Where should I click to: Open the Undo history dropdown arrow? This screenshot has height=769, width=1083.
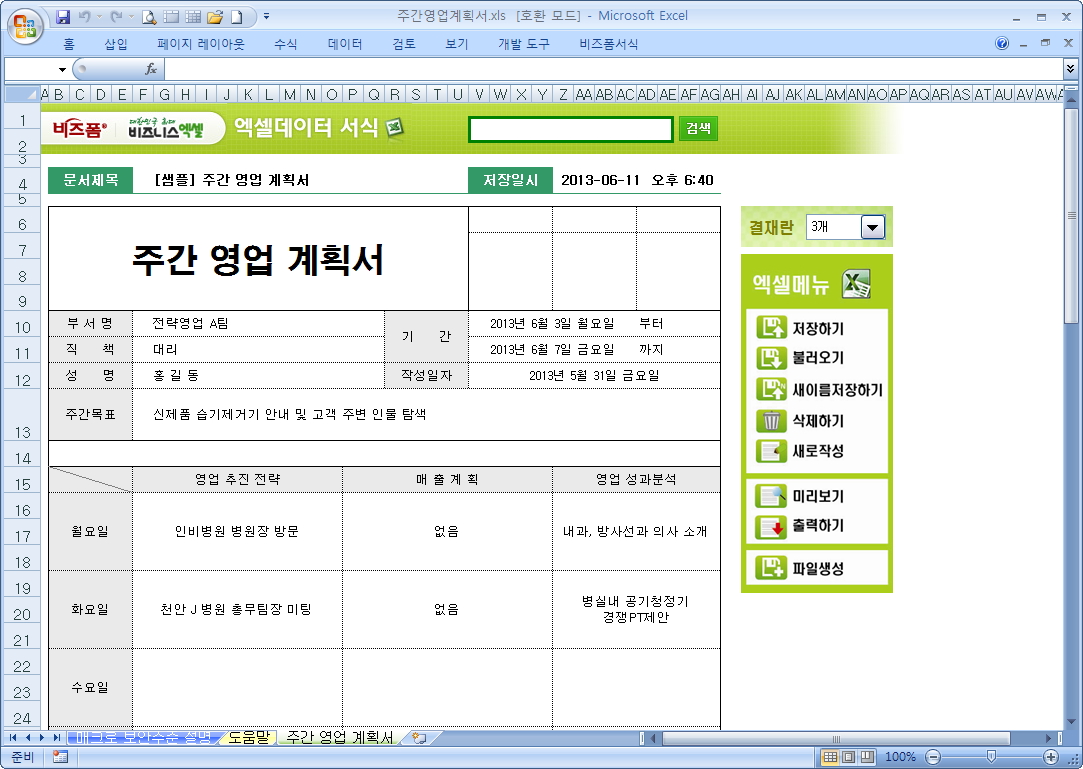[x=99, y=17]
